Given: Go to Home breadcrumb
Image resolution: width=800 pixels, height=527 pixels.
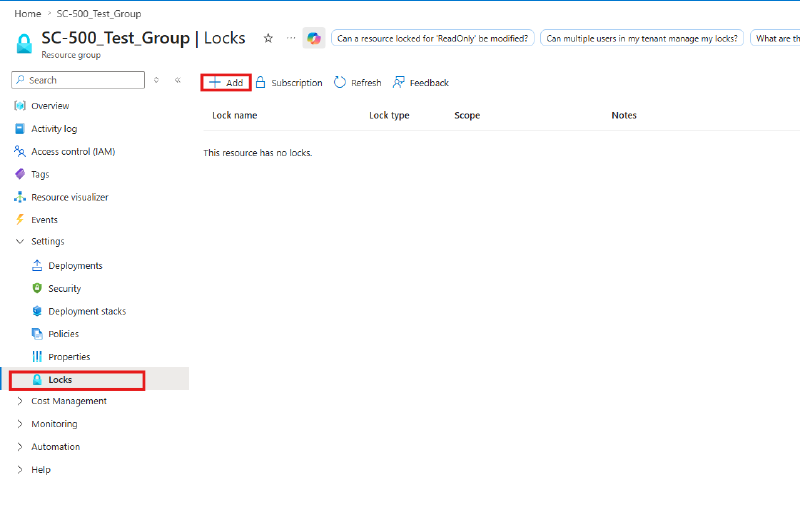Looking at the screenshot, I should tap(28, 14).
